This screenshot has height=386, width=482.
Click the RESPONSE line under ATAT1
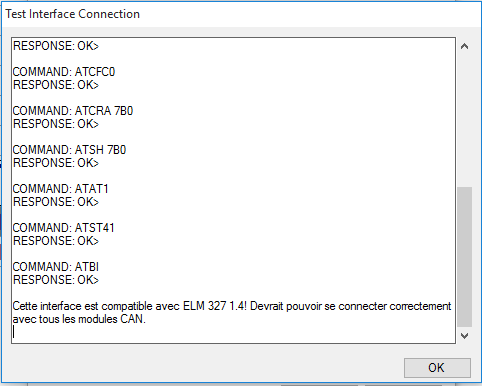click(56, 202)
